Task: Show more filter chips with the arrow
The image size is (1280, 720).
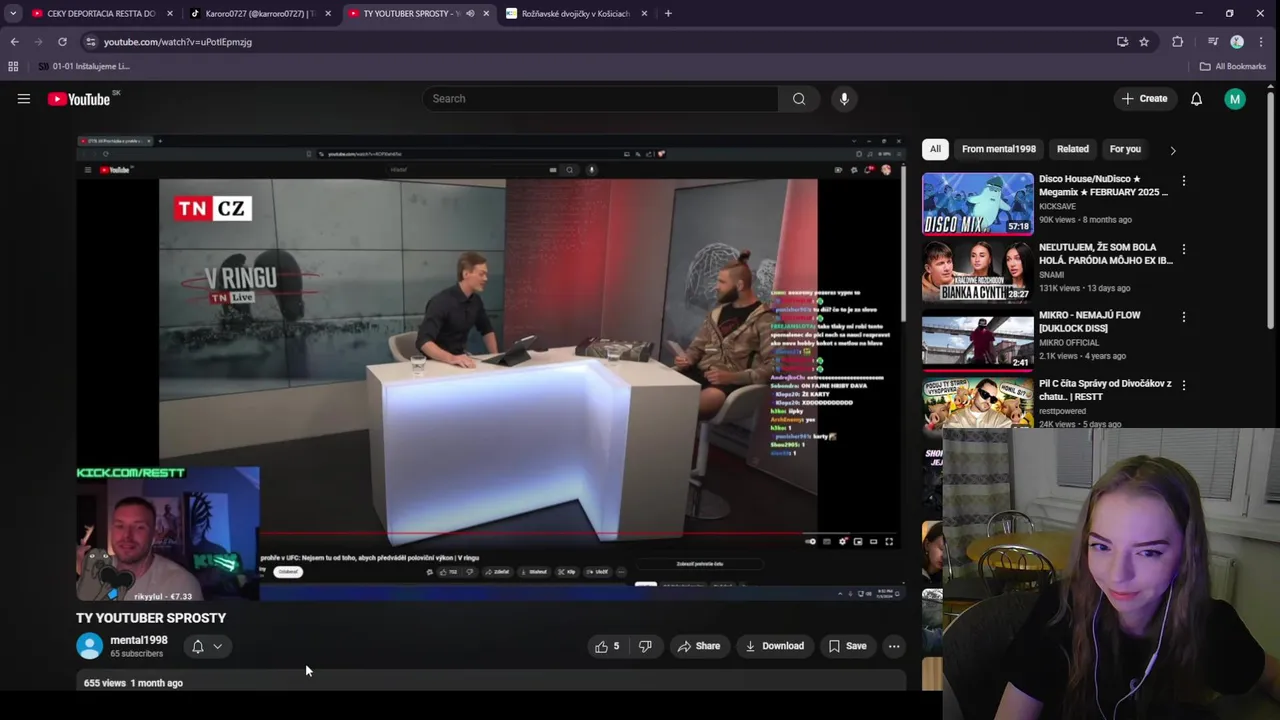Action: [1173, 150]
